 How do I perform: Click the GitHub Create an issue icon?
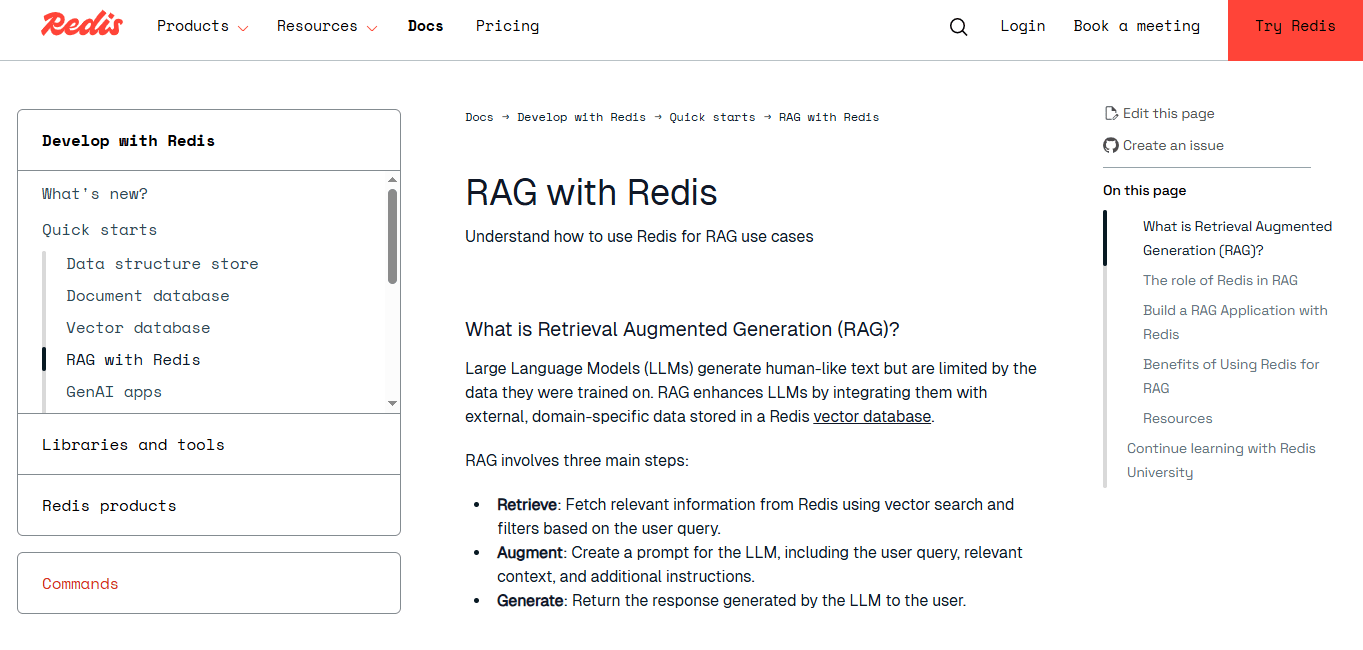pyautogui.click(x=1110, y=145)
